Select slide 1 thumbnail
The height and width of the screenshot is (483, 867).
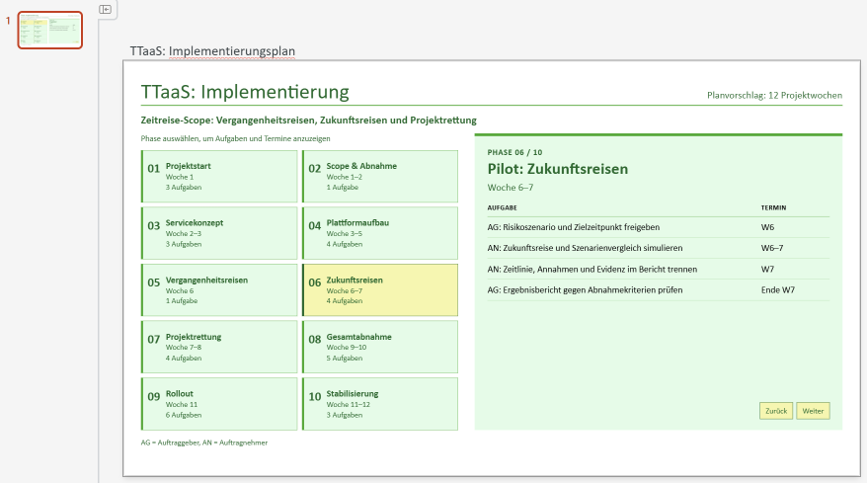50,30
